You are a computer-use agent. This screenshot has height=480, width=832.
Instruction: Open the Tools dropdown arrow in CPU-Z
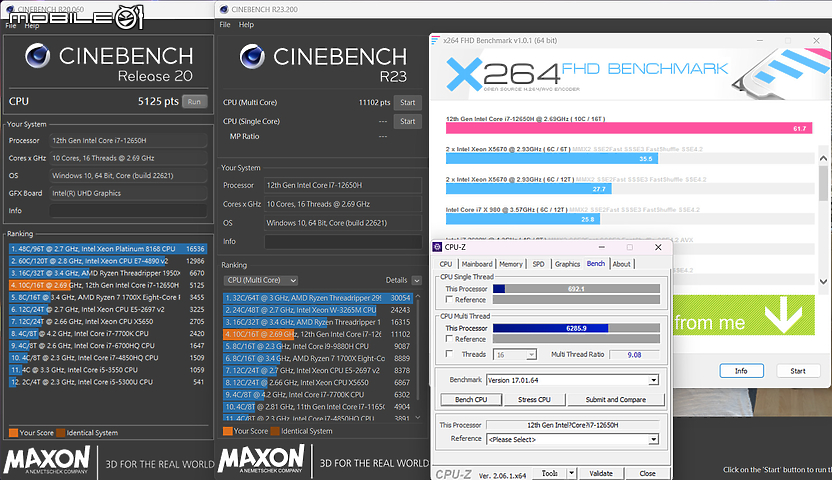[x=571, y=473]
